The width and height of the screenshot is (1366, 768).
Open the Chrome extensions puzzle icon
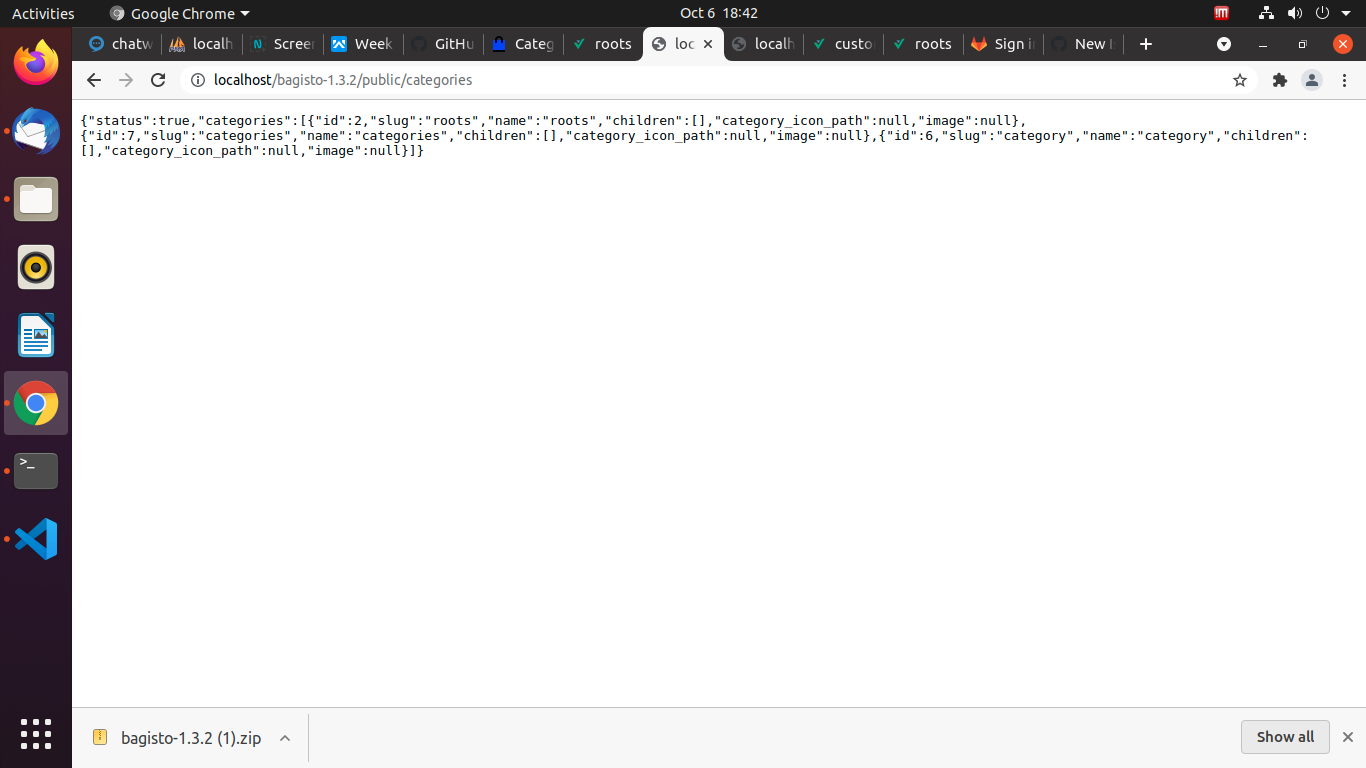click(x=1279, y=80)
